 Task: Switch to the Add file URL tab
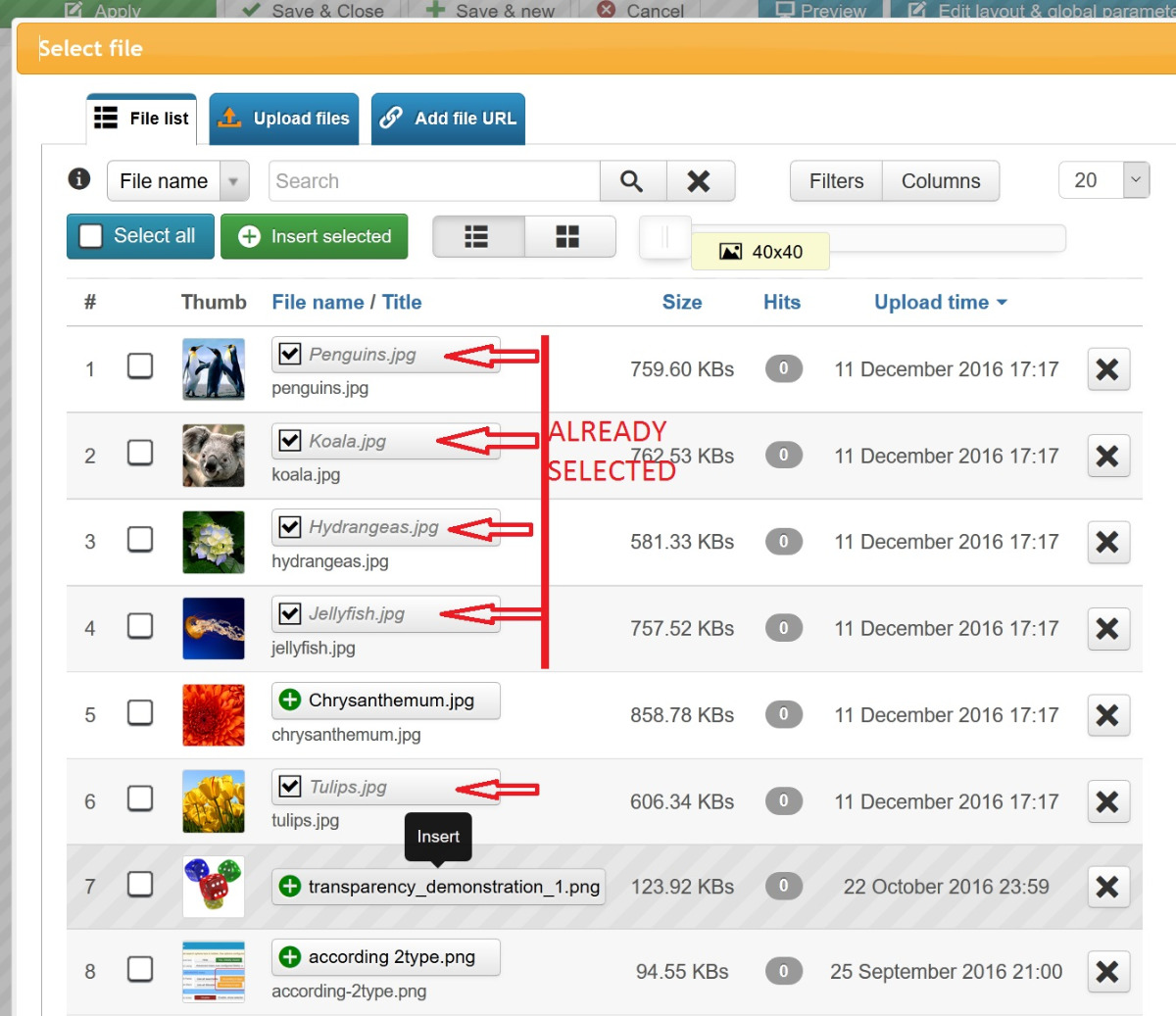coord(448,119)
